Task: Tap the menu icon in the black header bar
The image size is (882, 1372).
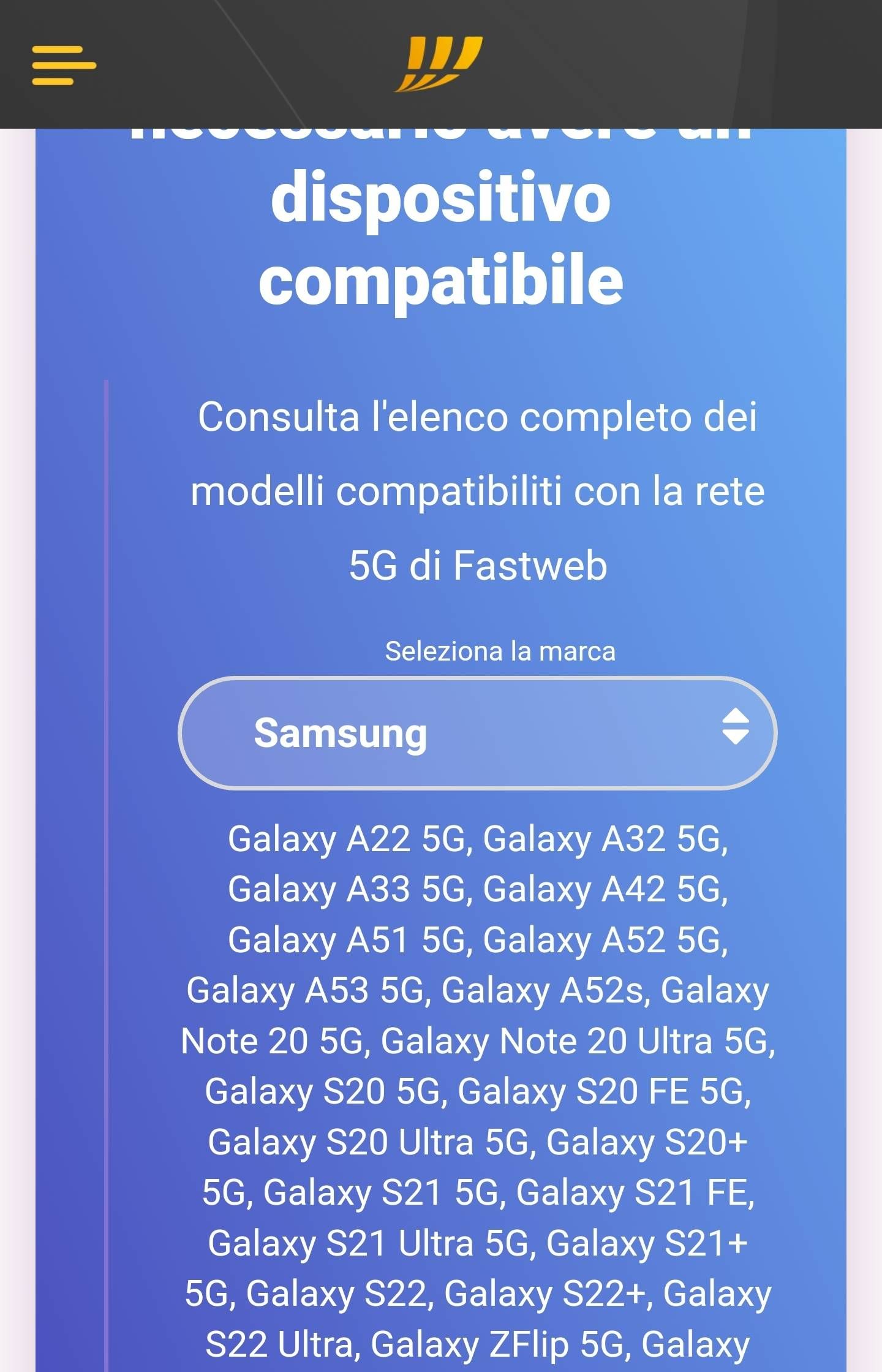Action: [63, 64]
